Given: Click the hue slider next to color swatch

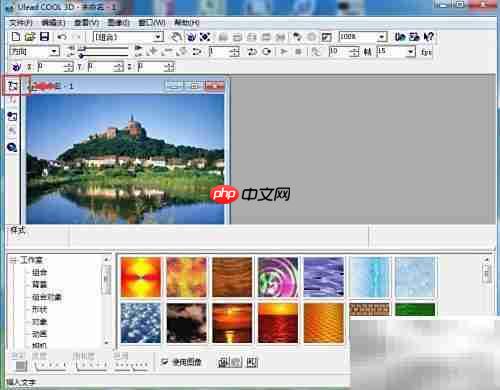Looking at the screenshot, I should click(x=51, y=366).
